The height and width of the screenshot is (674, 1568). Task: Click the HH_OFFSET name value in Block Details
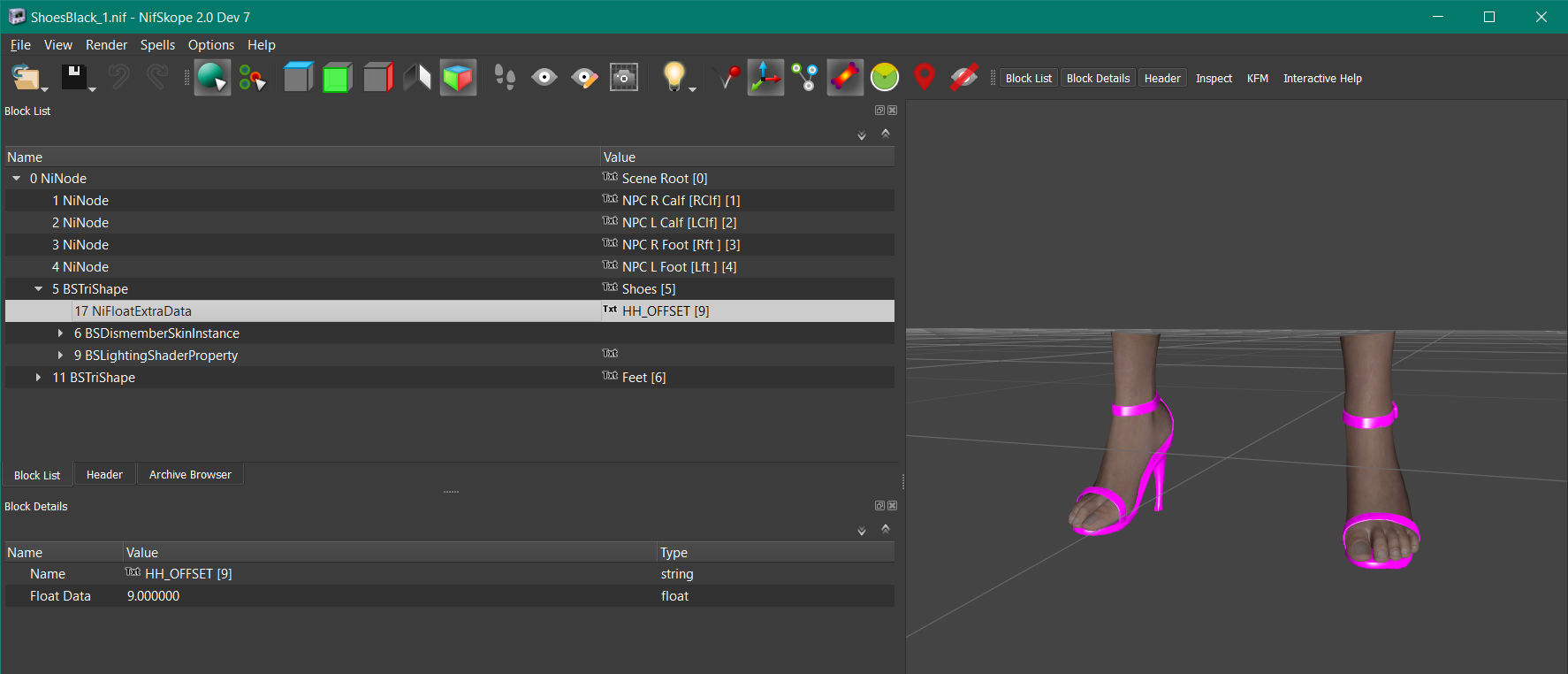188,574
